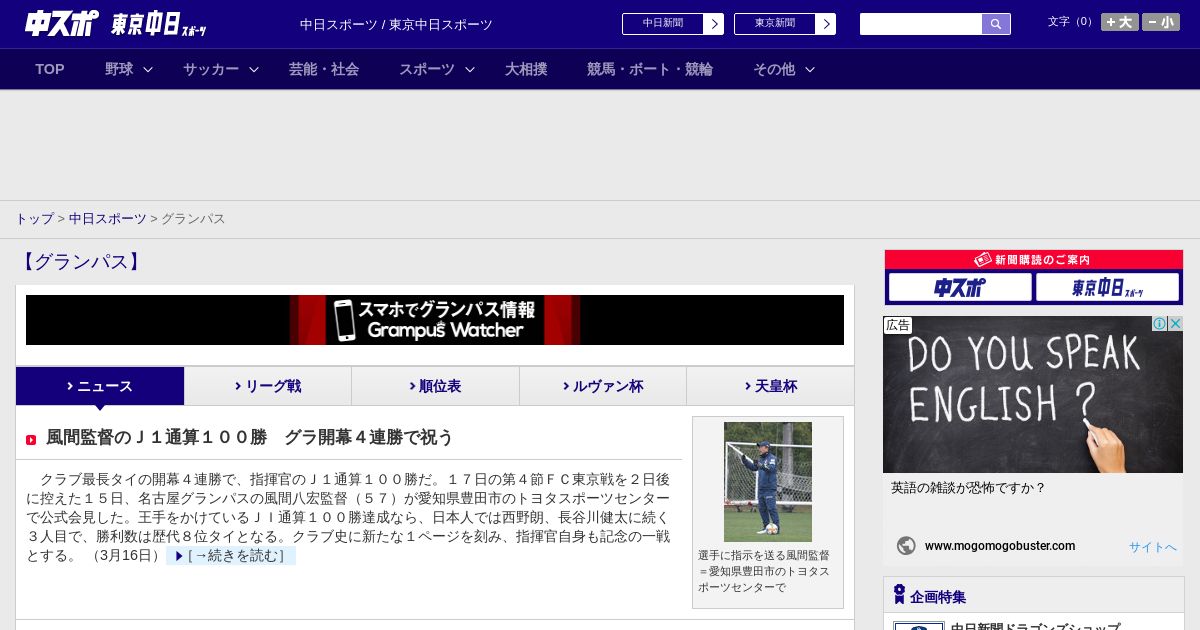Click the 中スポ subscription banner button
1200x630 pixels.
pyautogui.click(x=960, y=288)
